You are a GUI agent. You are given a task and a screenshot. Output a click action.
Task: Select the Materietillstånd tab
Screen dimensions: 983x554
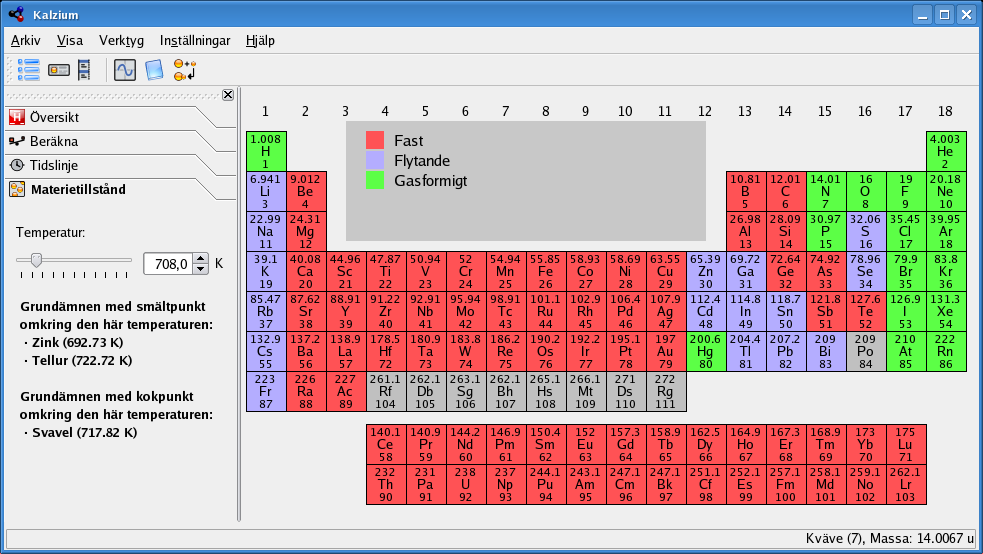point(78,189)
